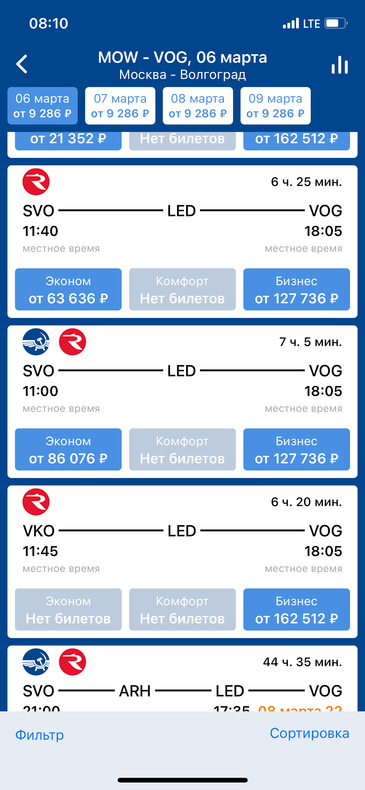Choose Эконом fare от 86 076 ₽
The image size is (365, 790).
coord(68,449)
